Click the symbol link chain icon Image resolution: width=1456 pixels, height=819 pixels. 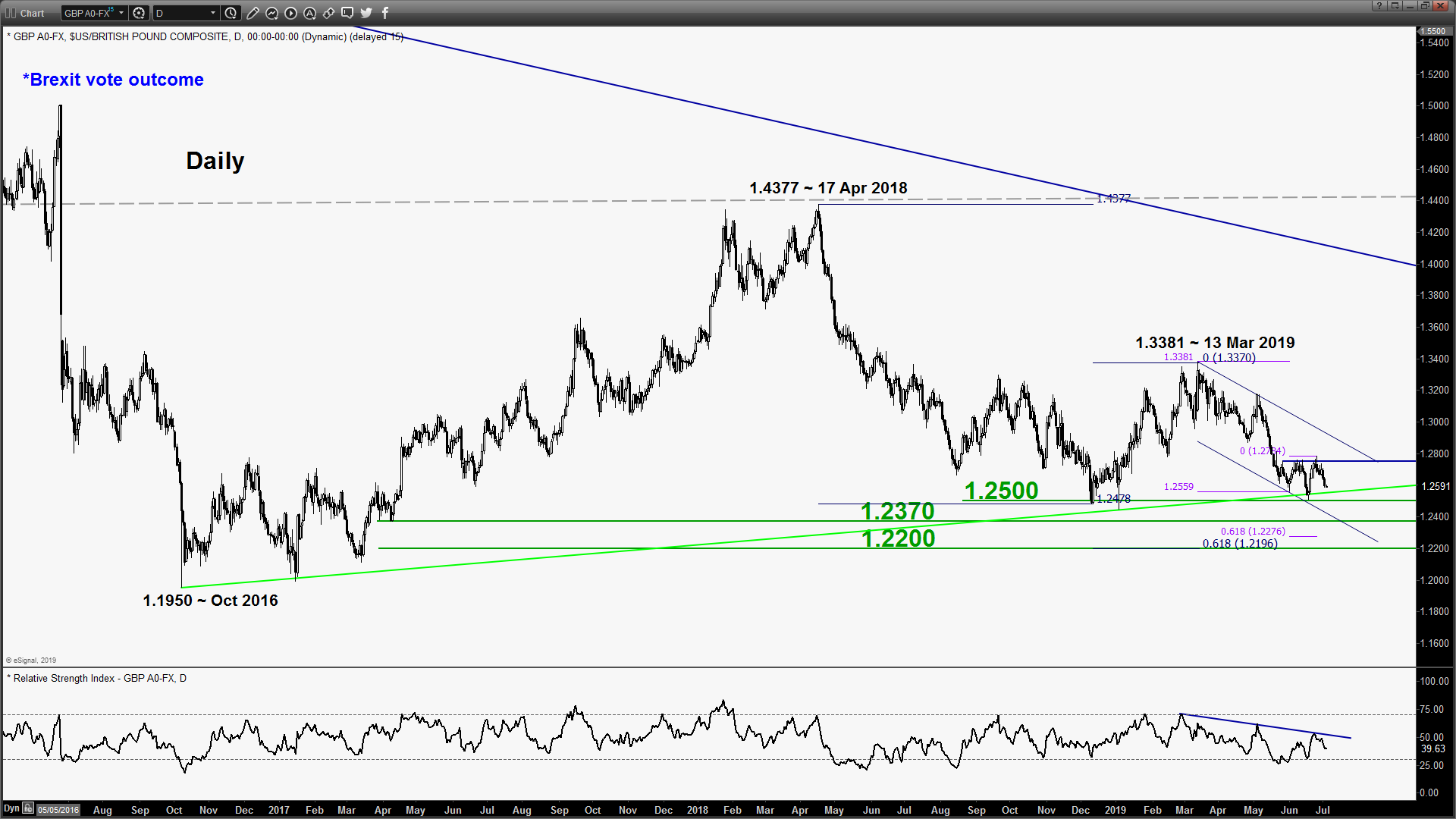coord(328,13)
